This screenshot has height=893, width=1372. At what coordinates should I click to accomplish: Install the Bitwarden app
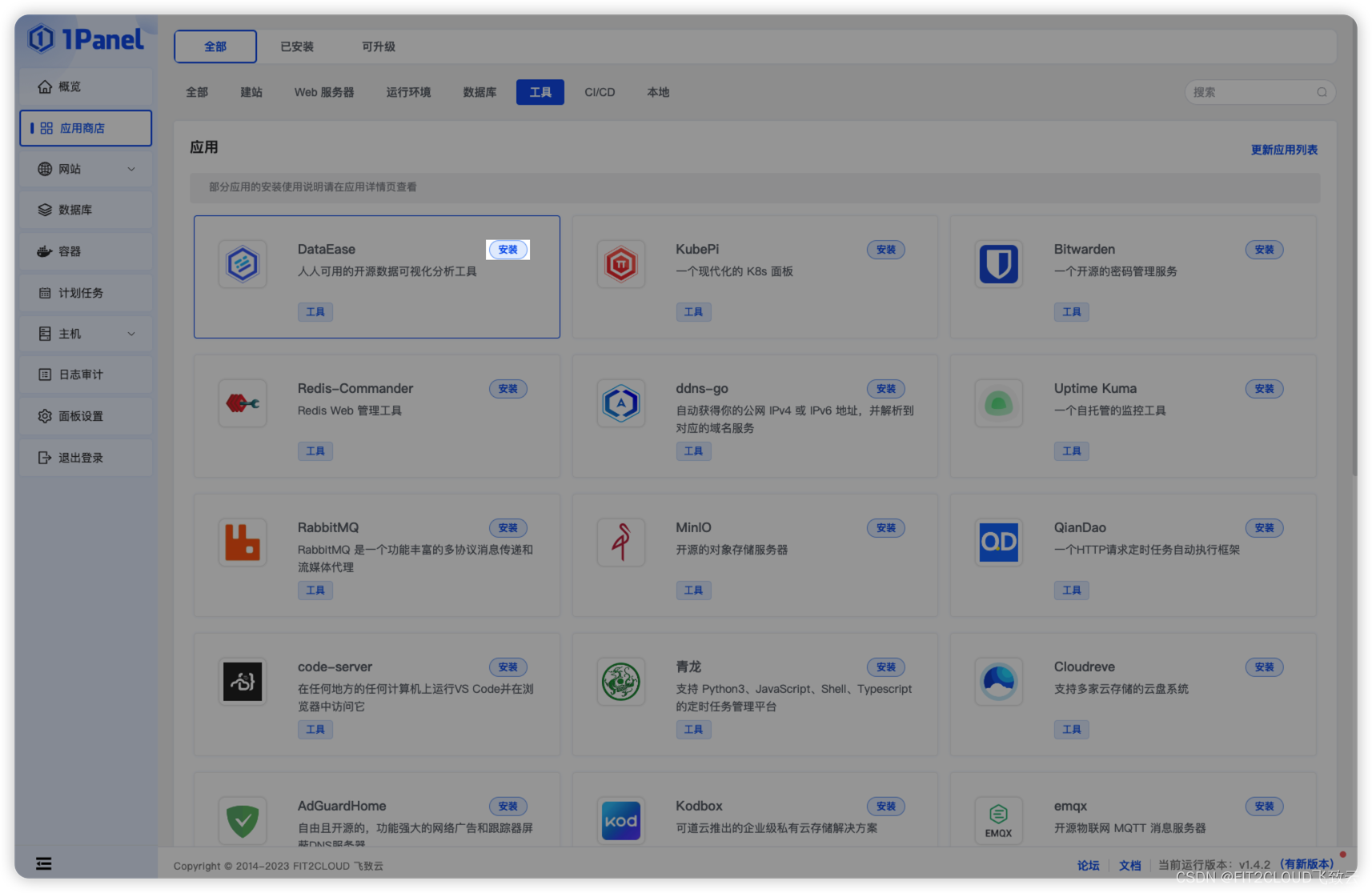pos(1265,250)
